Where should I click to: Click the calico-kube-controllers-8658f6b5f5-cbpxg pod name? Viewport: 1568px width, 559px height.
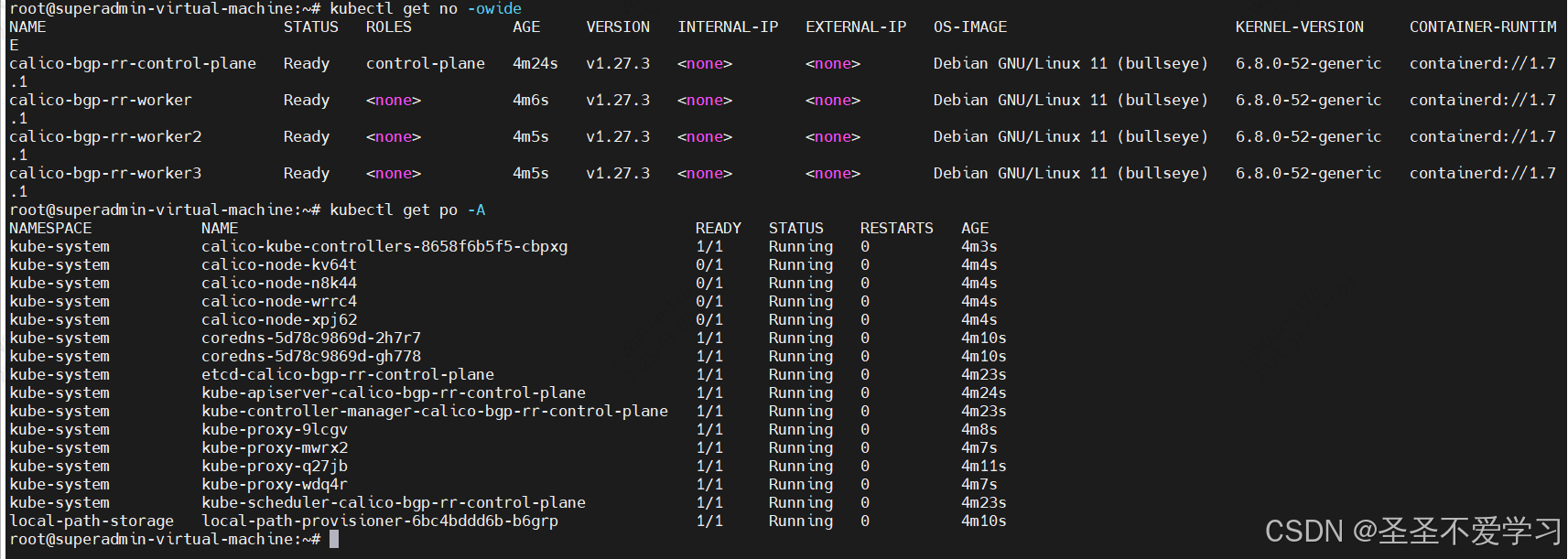click(384, 246)
